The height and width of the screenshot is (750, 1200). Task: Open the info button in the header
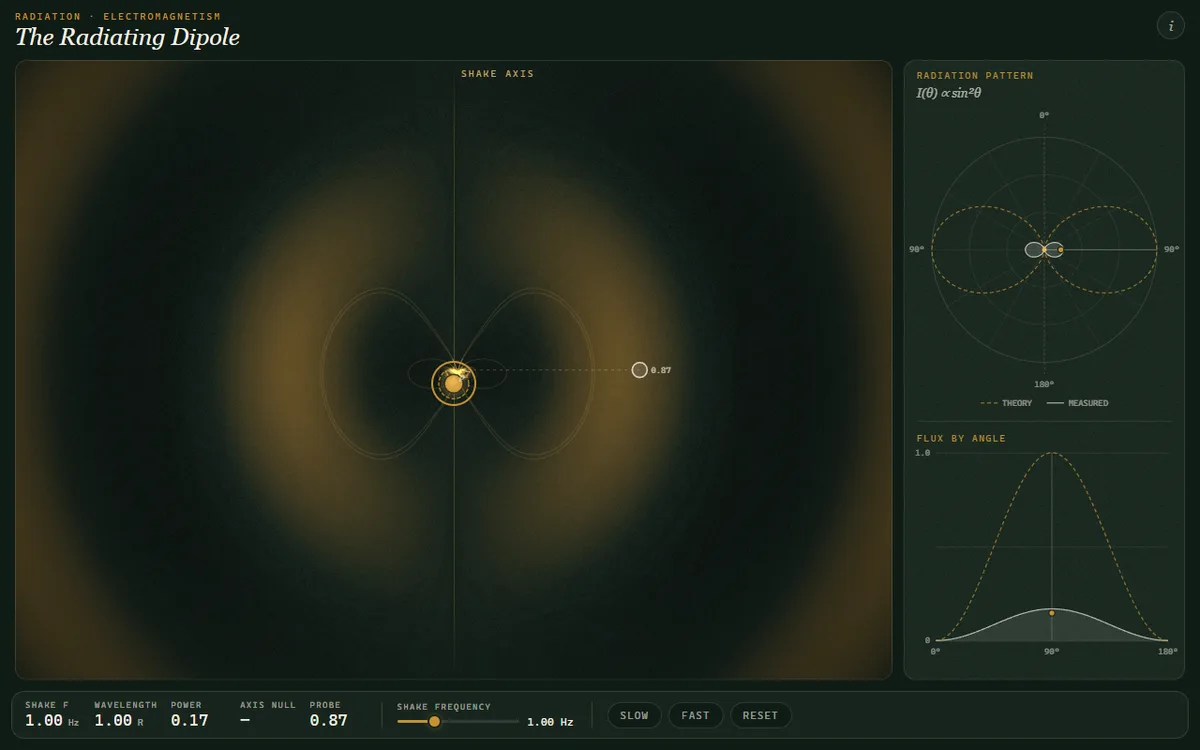(1170, 26)
